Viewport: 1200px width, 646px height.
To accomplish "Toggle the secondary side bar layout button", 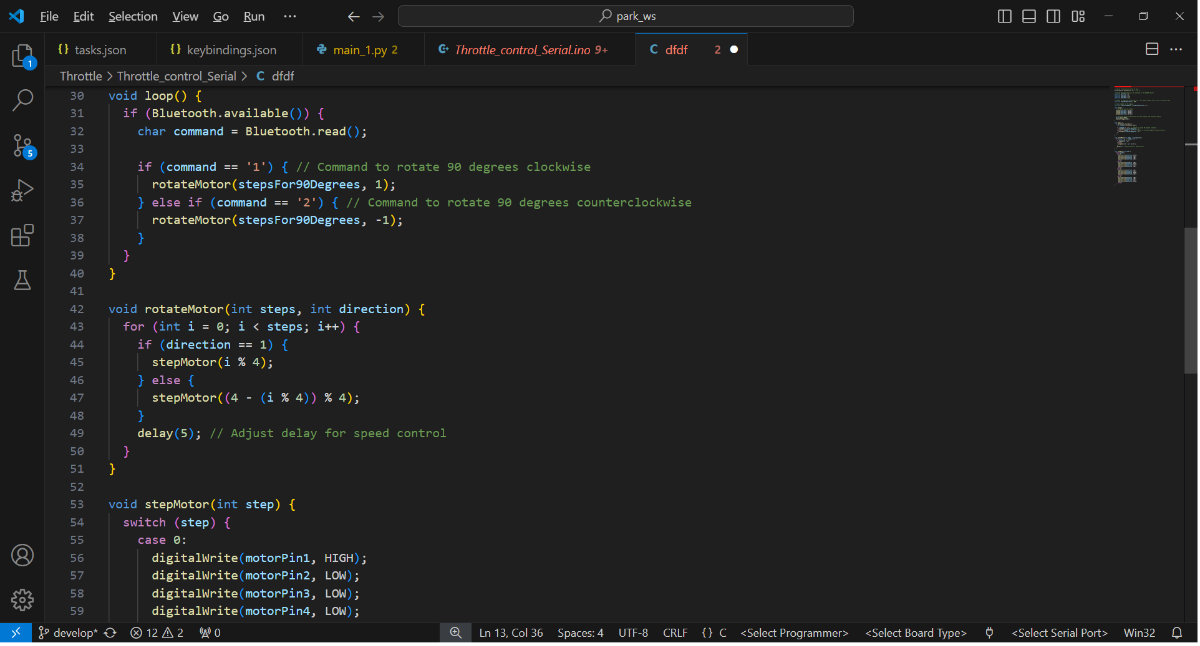I will coord(1054,16).
